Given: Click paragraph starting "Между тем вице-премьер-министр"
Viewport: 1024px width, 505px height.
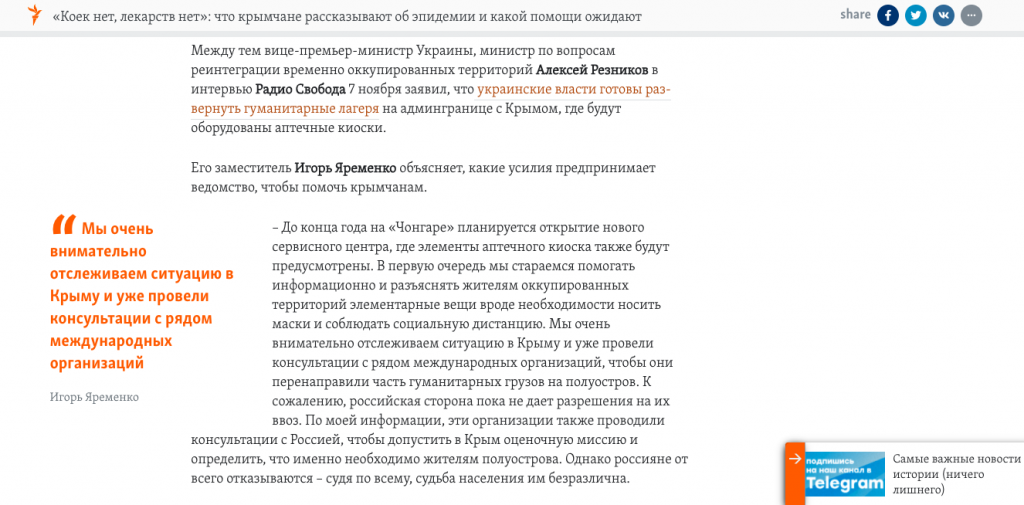Looking at the screenshot, I should click(x=431, y=89).
